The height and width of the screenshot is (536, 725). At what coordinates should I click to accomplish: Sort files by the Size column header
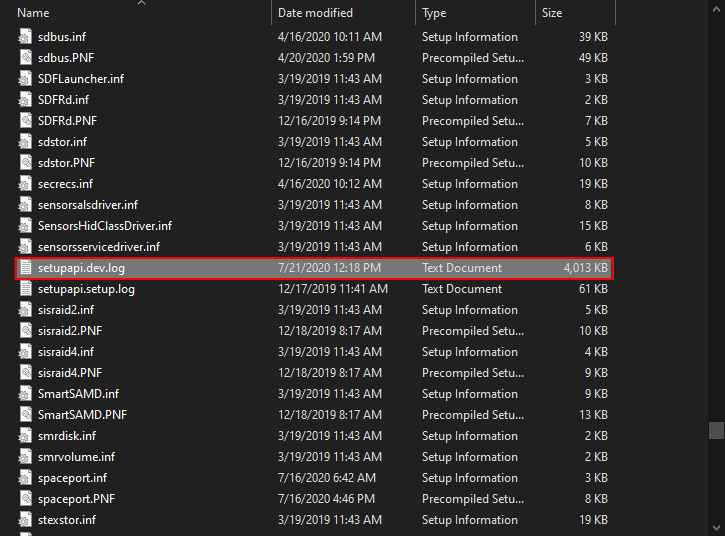[552, 13]
